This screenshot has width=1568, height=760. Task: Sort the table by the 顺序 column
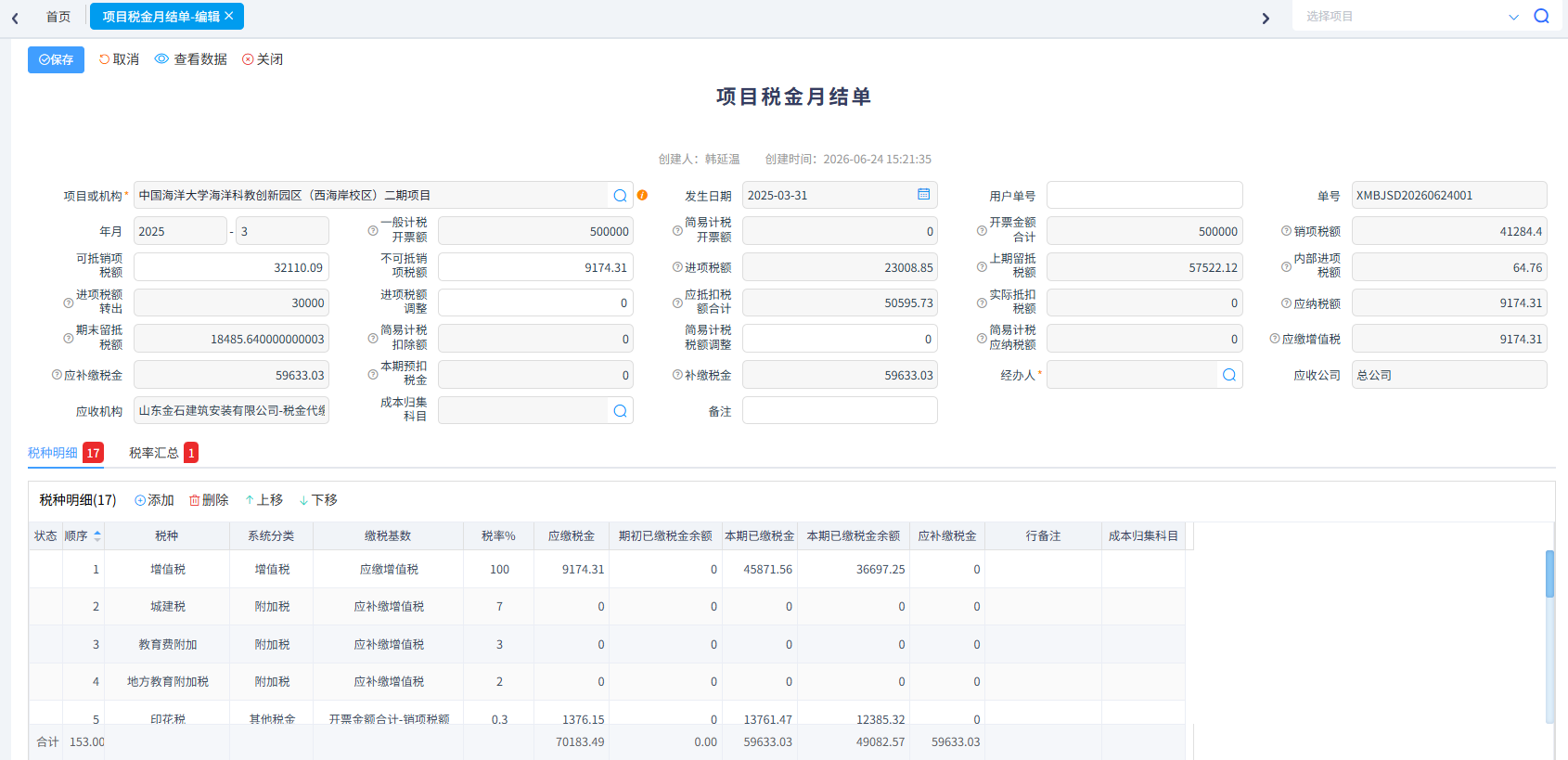[97, 536]
